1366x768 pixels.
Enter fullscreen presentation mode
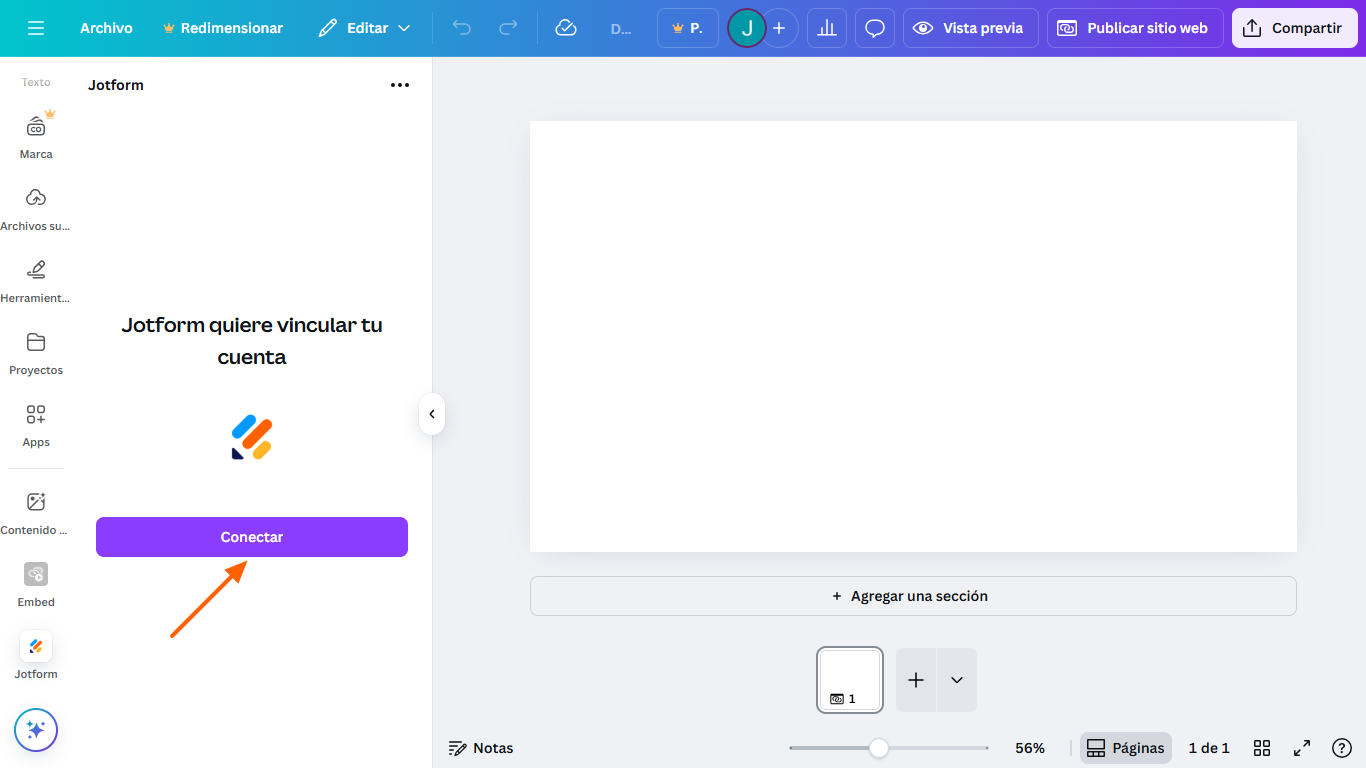pyautogui.click(x=1302, y=748)
